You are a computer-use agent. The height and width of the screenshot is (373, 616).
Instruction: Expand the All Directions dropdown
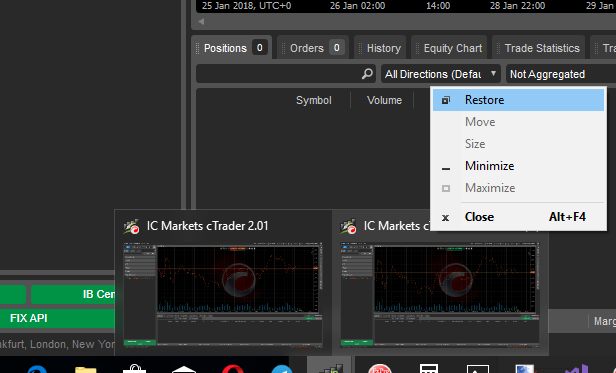coord(441,74)
